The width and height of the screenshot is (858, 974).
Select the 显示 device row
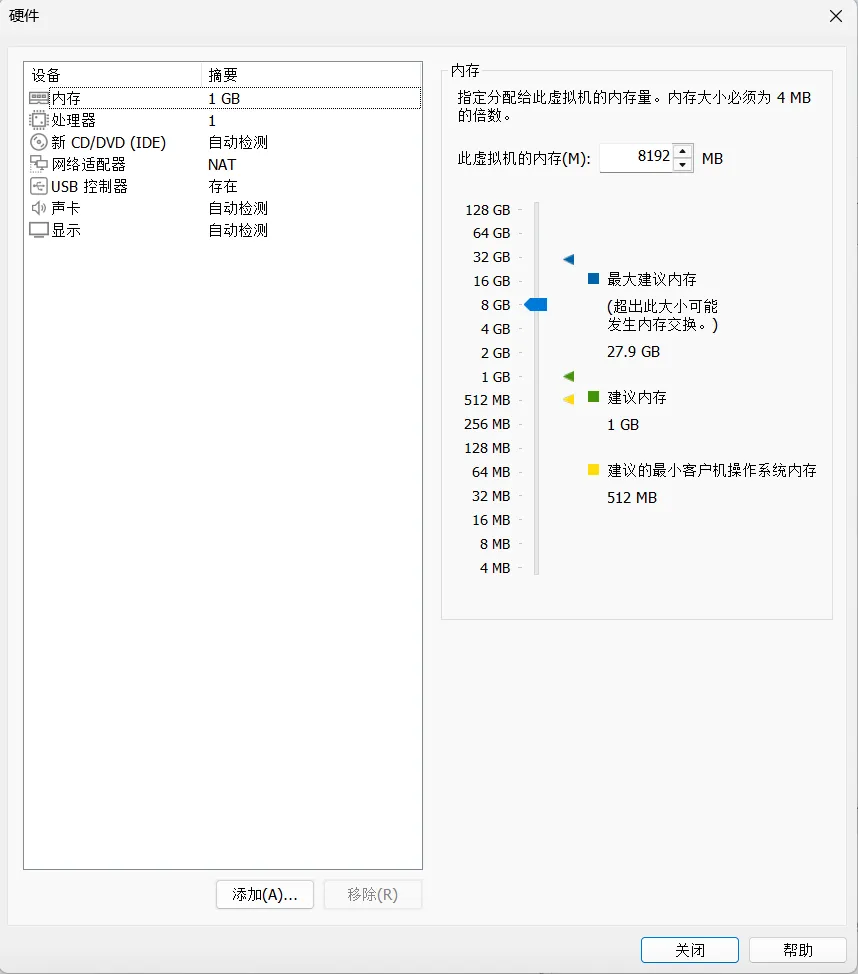[x=222, y=230]
